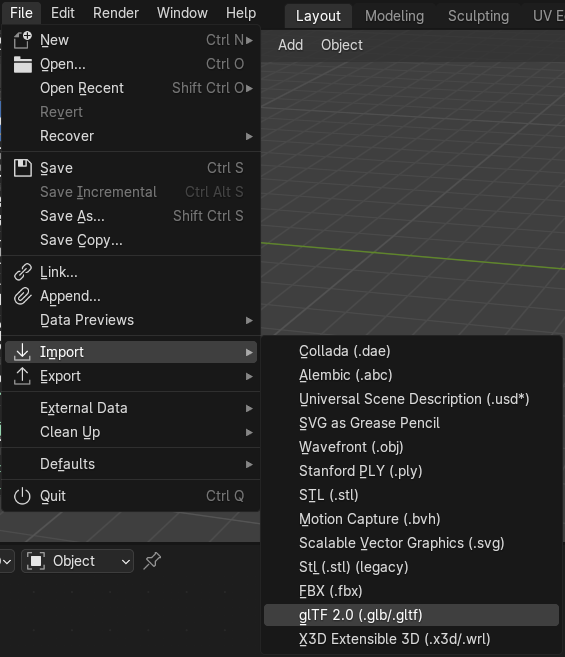Click the Link chain icon
This screenshot has height=657, width=565.
(x=23, y=272)
